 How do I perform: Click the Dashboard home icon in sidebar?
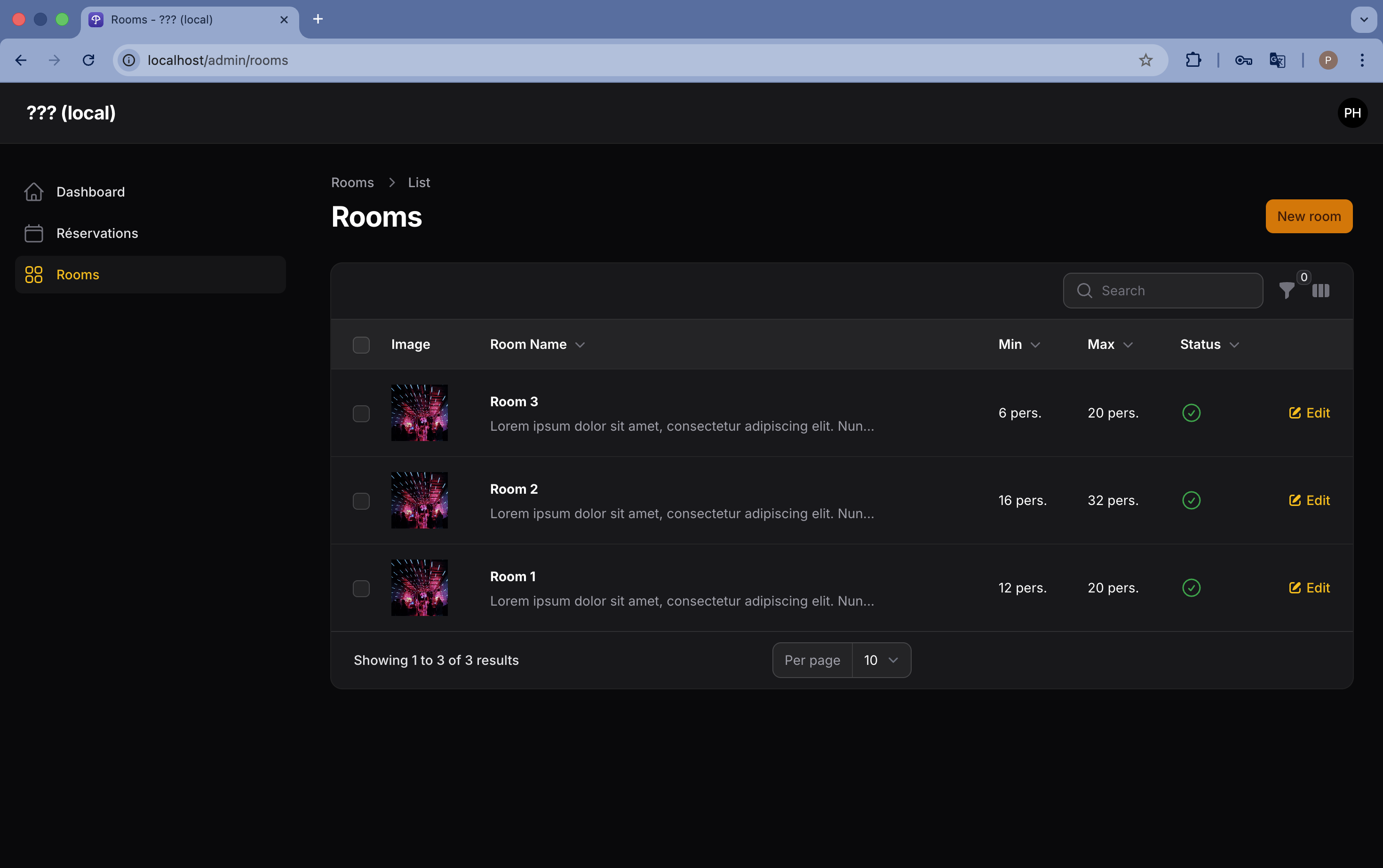coord(34,192)
